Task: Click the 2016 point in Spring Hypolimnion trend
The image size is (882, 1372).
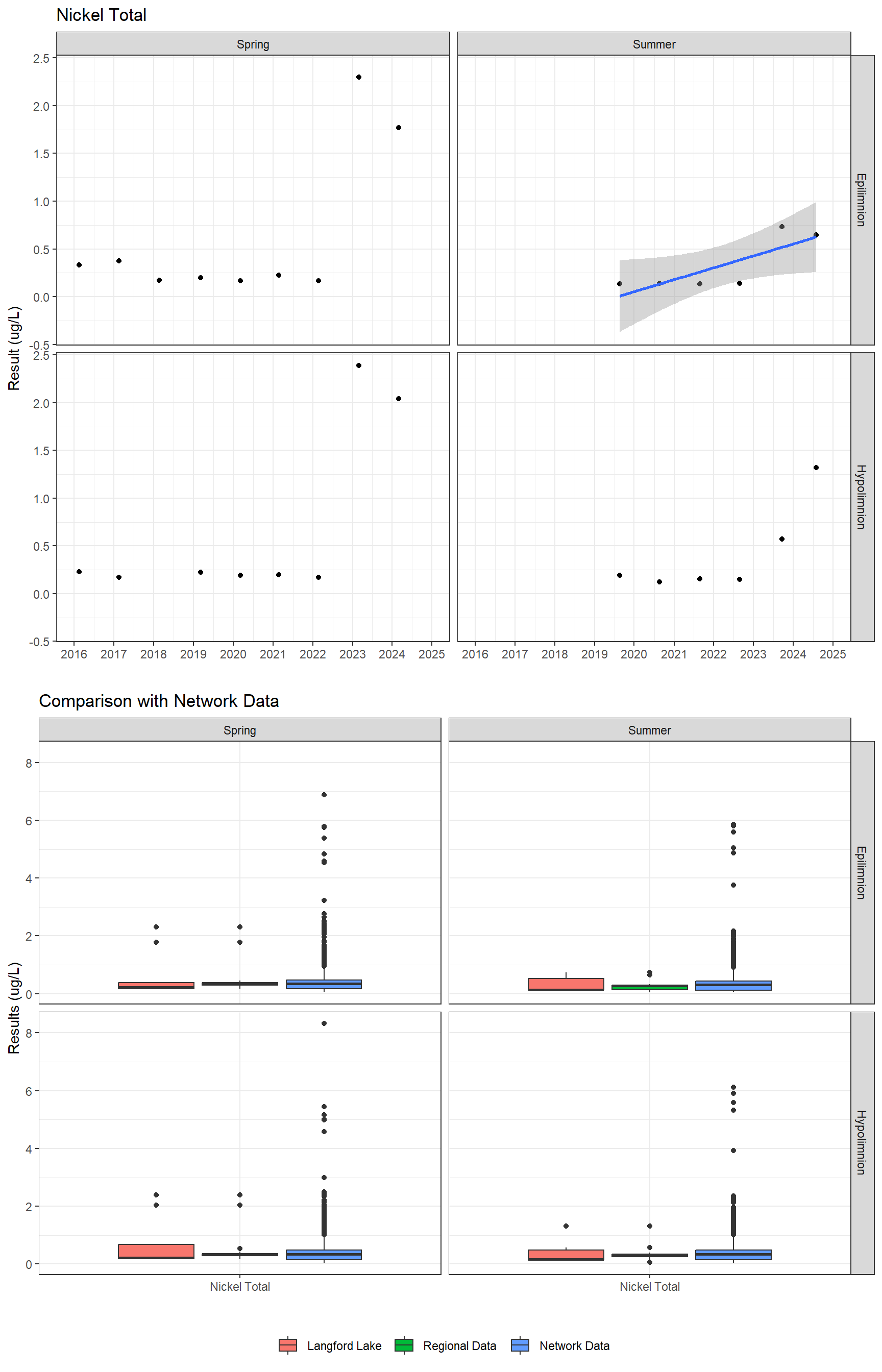Action: coord(79,572)
